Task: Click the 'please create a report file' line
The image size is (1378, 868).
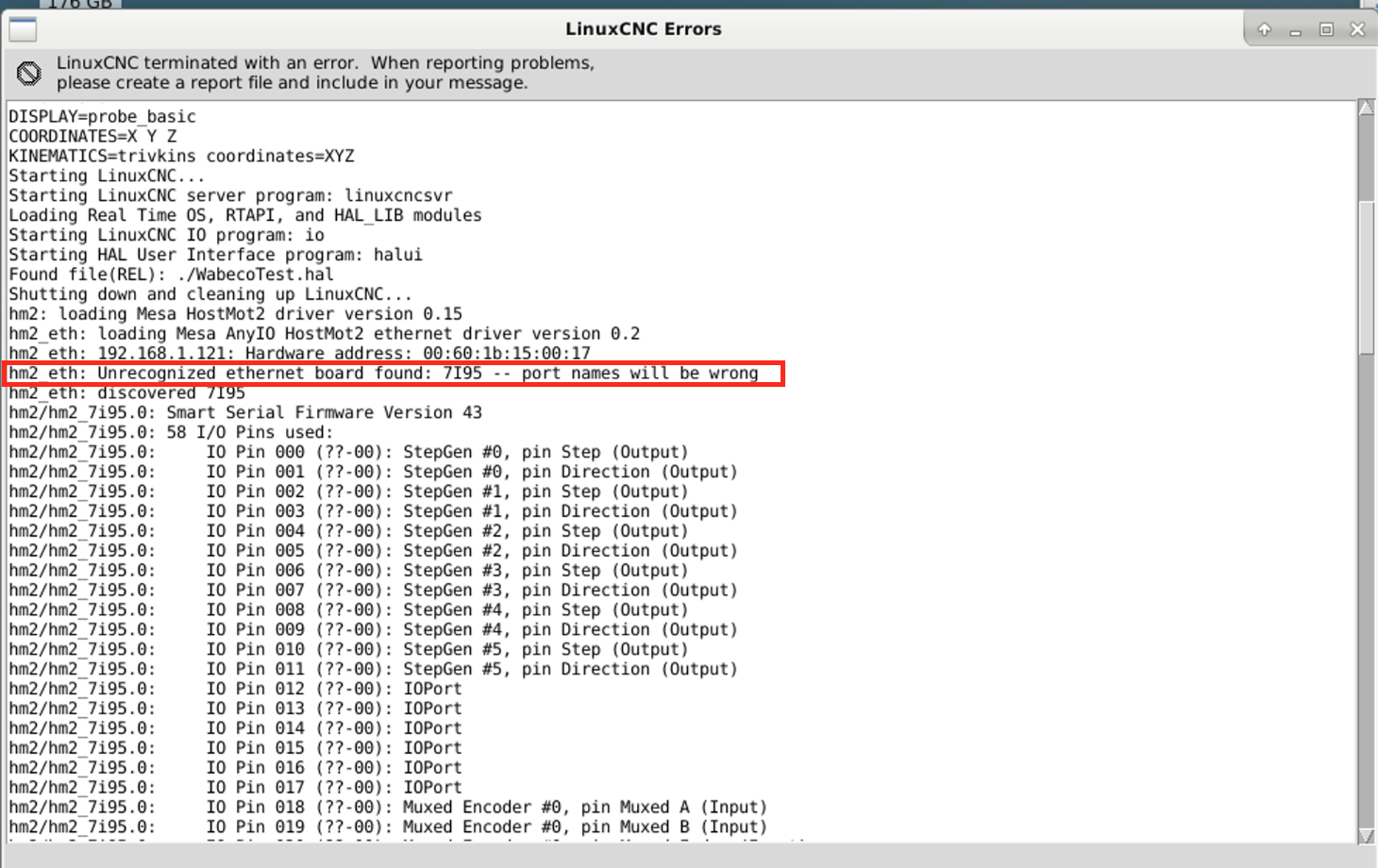Action: tap(292, 83)
